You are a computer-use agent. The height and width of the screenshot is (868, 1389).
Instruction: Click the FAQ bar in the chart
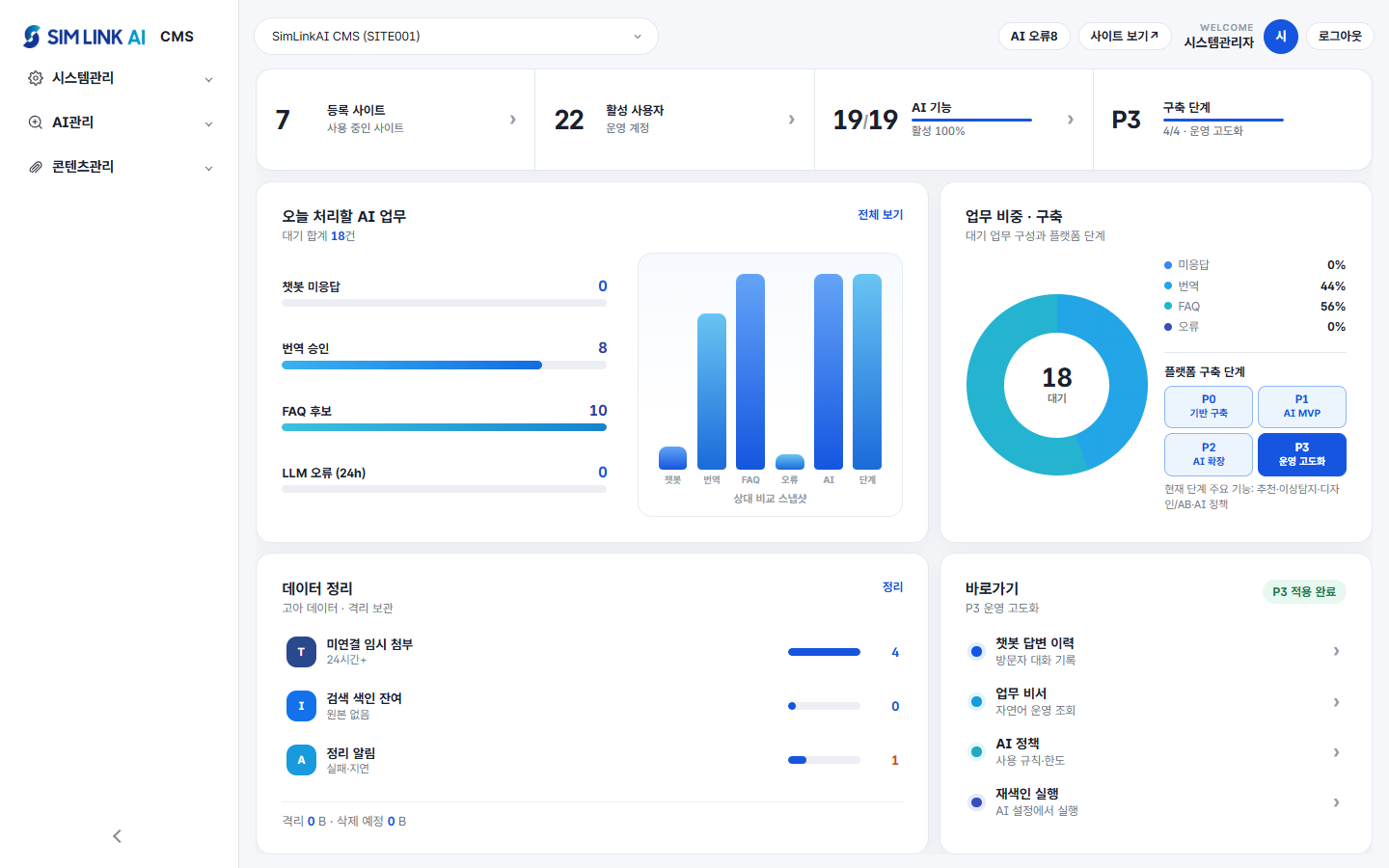pos(750,371)
